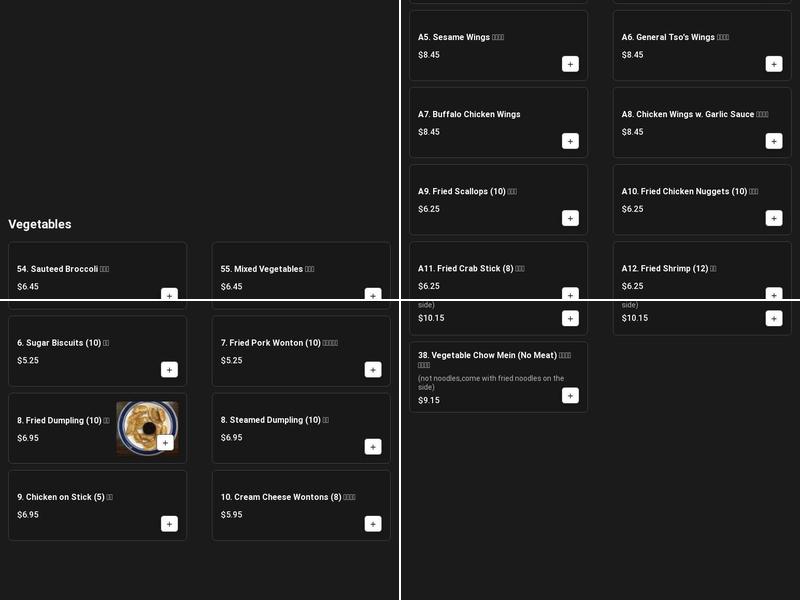The width and height of the screenshot is (800, 600).
Task: Click plus icon over Fried Dumpling photo
Action: pos(165,443)
